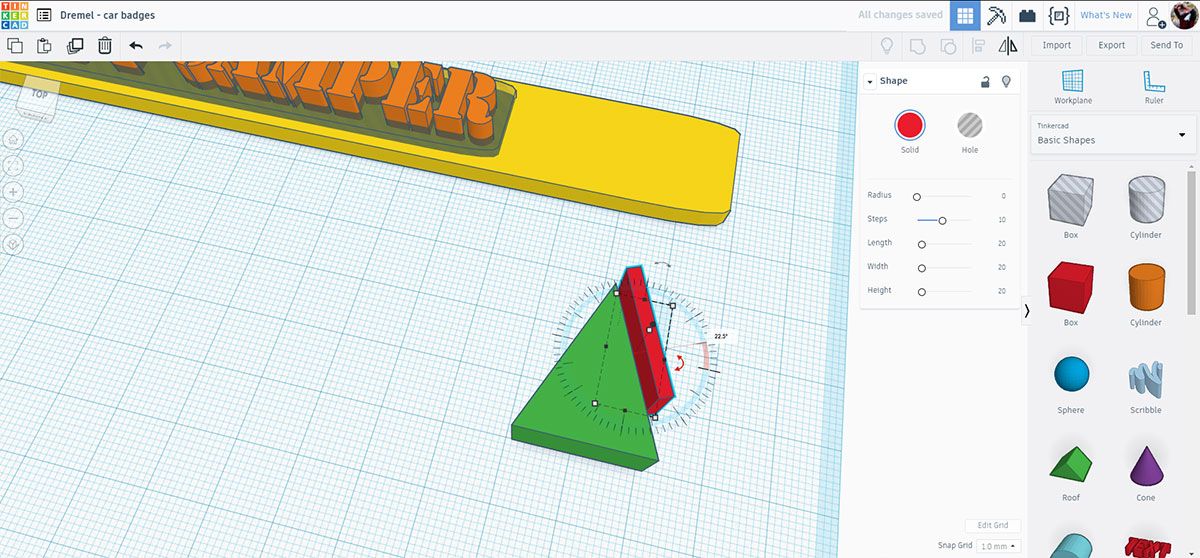Image resolution: width=1200 pixels, height=558 pixels.
Task: Toggle orthographic perspective view icon
Action: [x=14, y=243]
